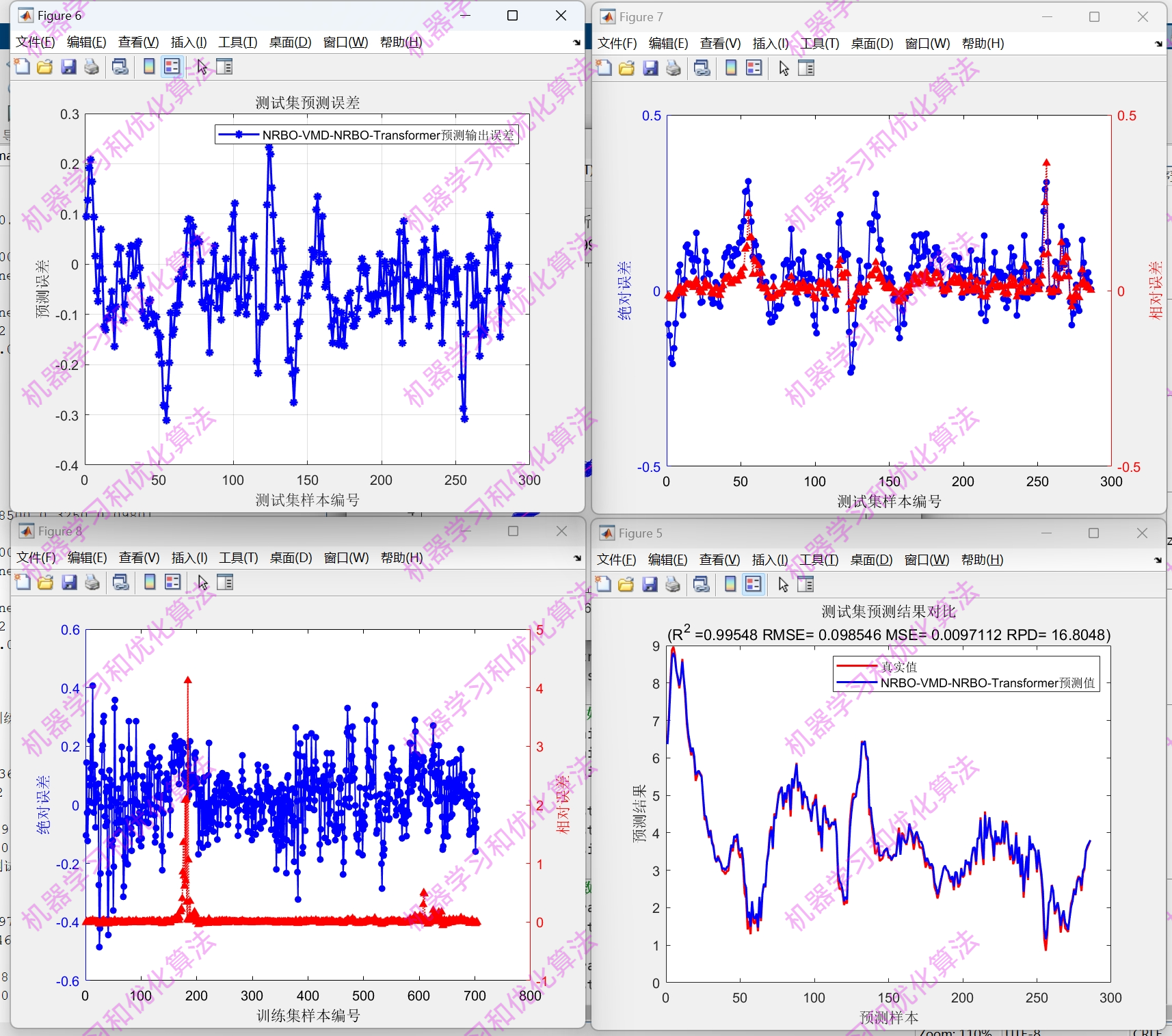Select the 训练集样本编号 axis label in Figure 8
The image size is (1172, 1036).
point(308,1015)
